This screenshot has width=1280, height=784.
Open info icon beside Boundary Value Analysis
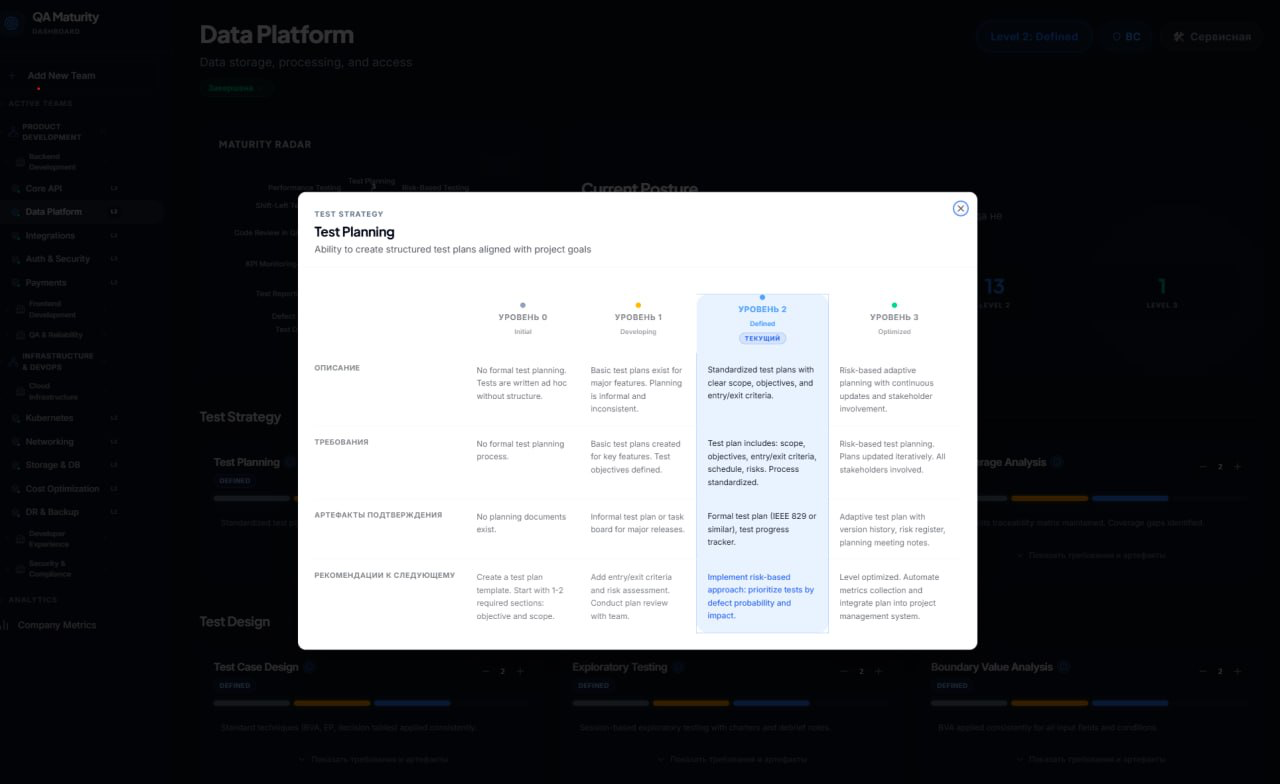click(1064, 667)
